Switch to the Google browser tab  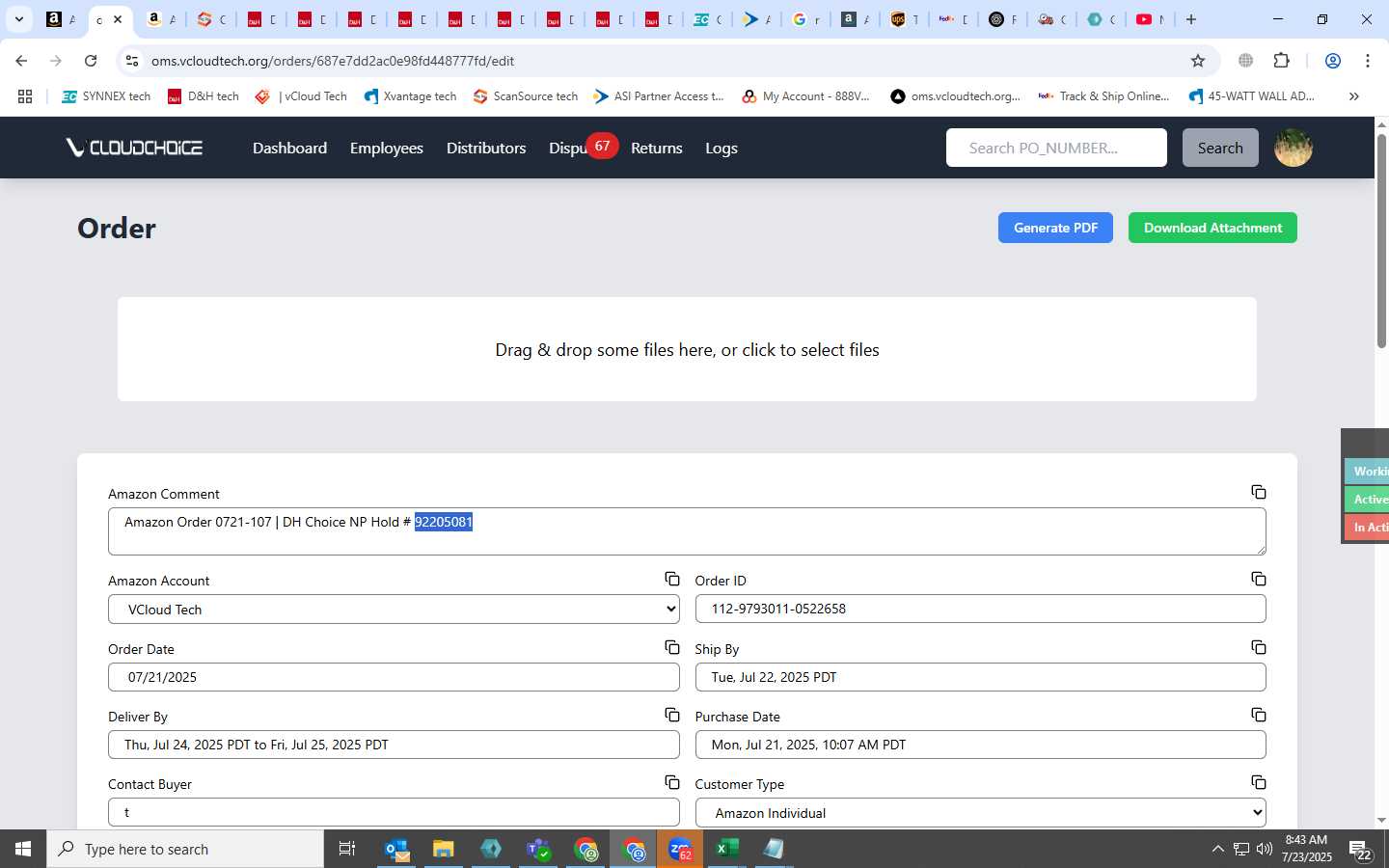coord(805,19)
